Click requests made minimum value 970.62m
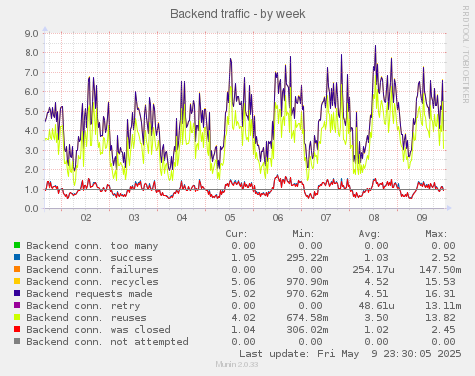Screen dimensions: 475x376 [x=307, y=294]
